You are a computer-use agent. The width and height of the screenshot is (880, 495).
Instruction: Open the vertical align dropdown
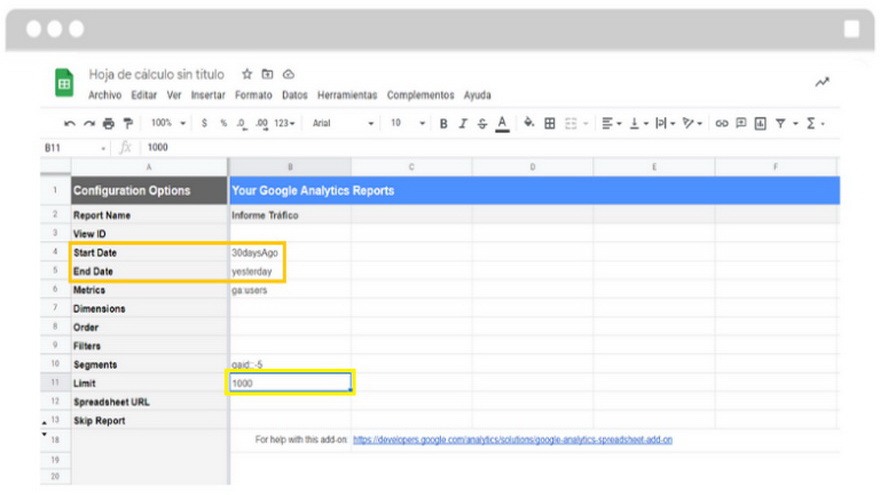[639, 123]
